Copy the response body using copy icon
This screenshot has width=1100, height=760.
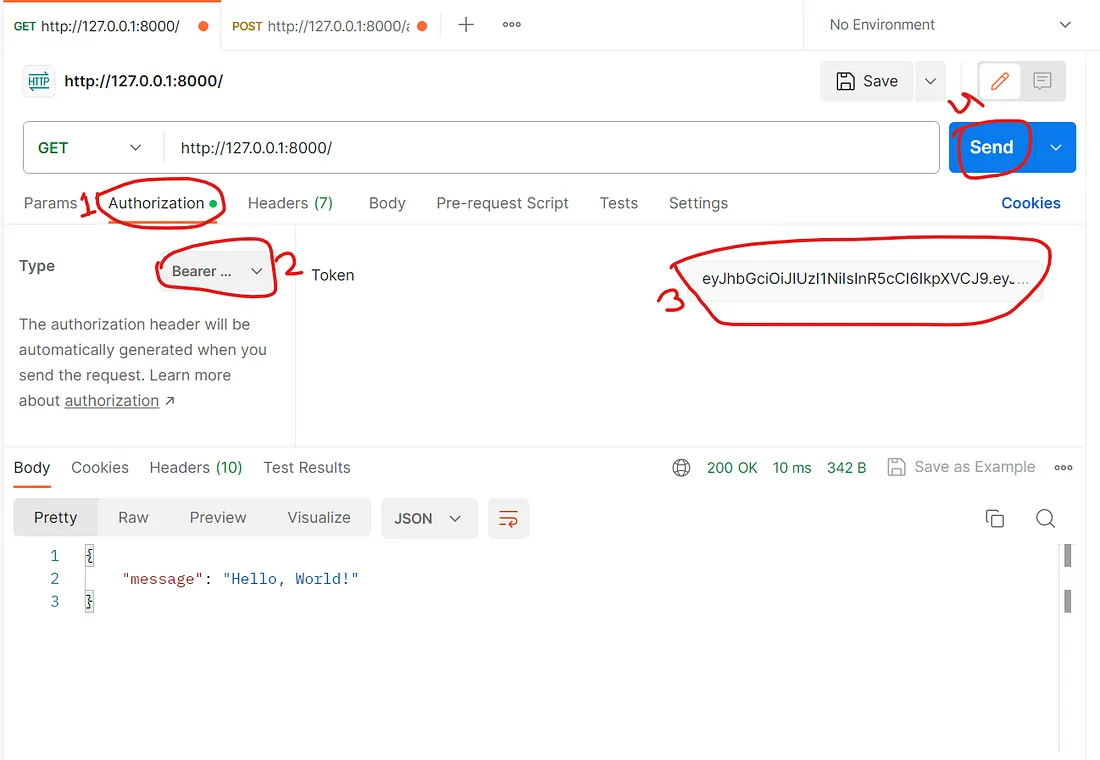click(x=995, y=518)
